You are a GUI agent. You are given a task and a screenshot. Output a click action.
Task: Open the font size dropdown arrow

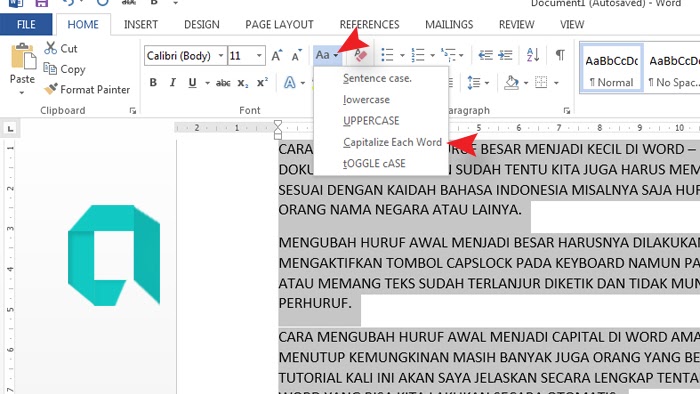[x=259, y=56]
